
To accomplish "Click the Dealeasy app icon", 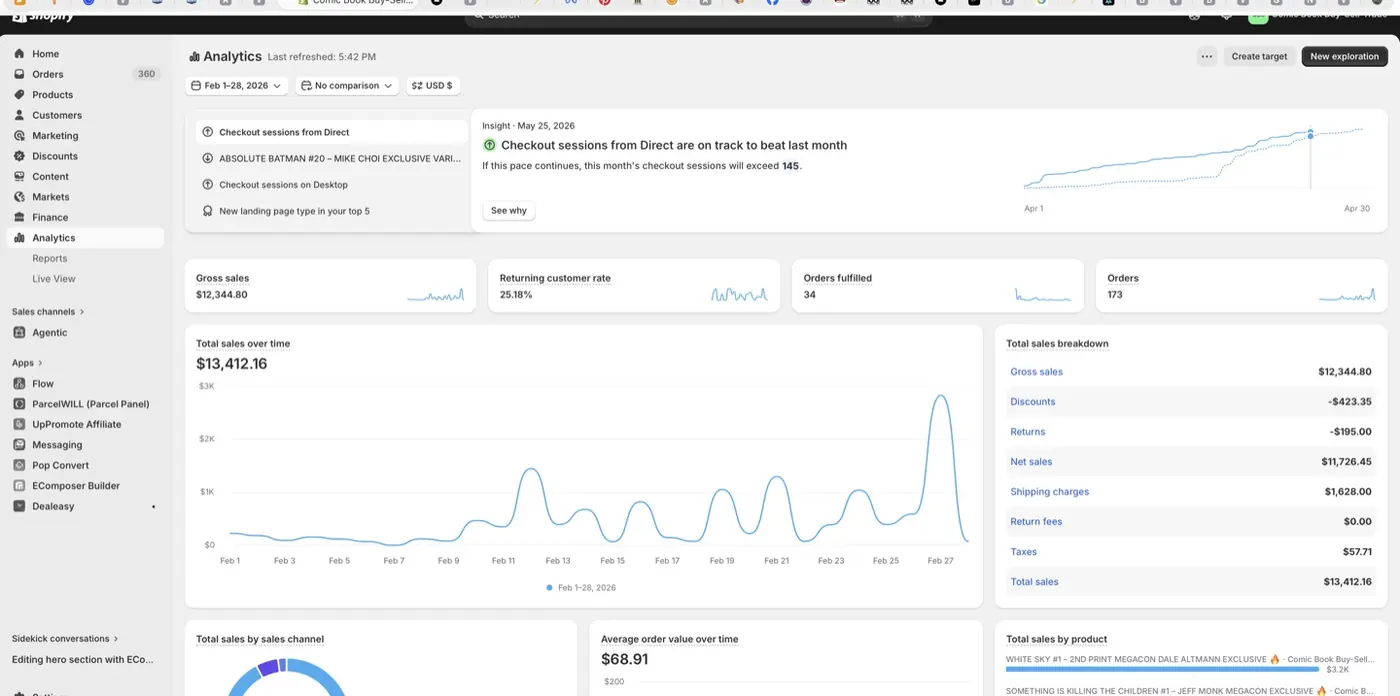I will tap(19, 506).
